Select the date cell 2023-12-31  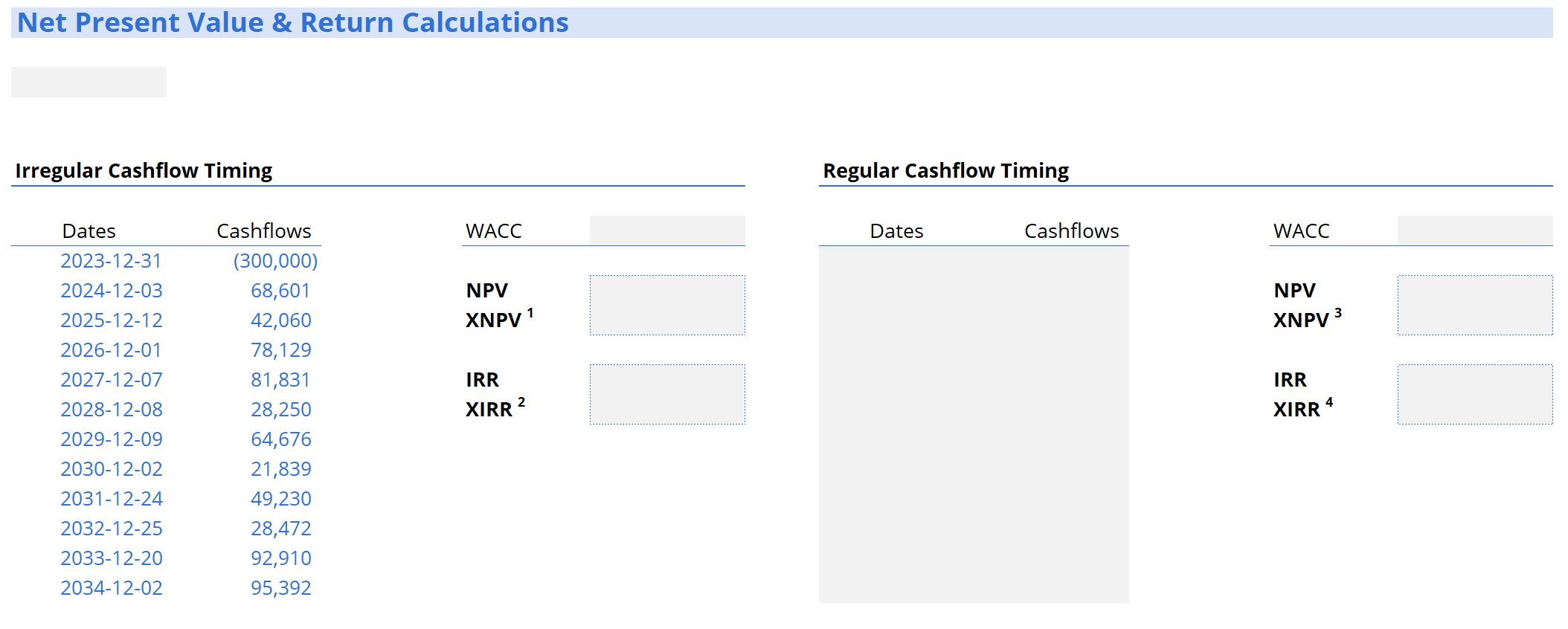tap(111, 261)
